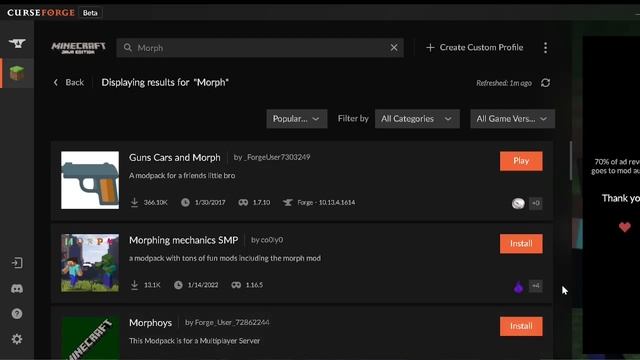Viewport: 640px width, 360px height.
Task: Click the search magnifier icon
Action: pyautogui.click(x=128, y=48)
